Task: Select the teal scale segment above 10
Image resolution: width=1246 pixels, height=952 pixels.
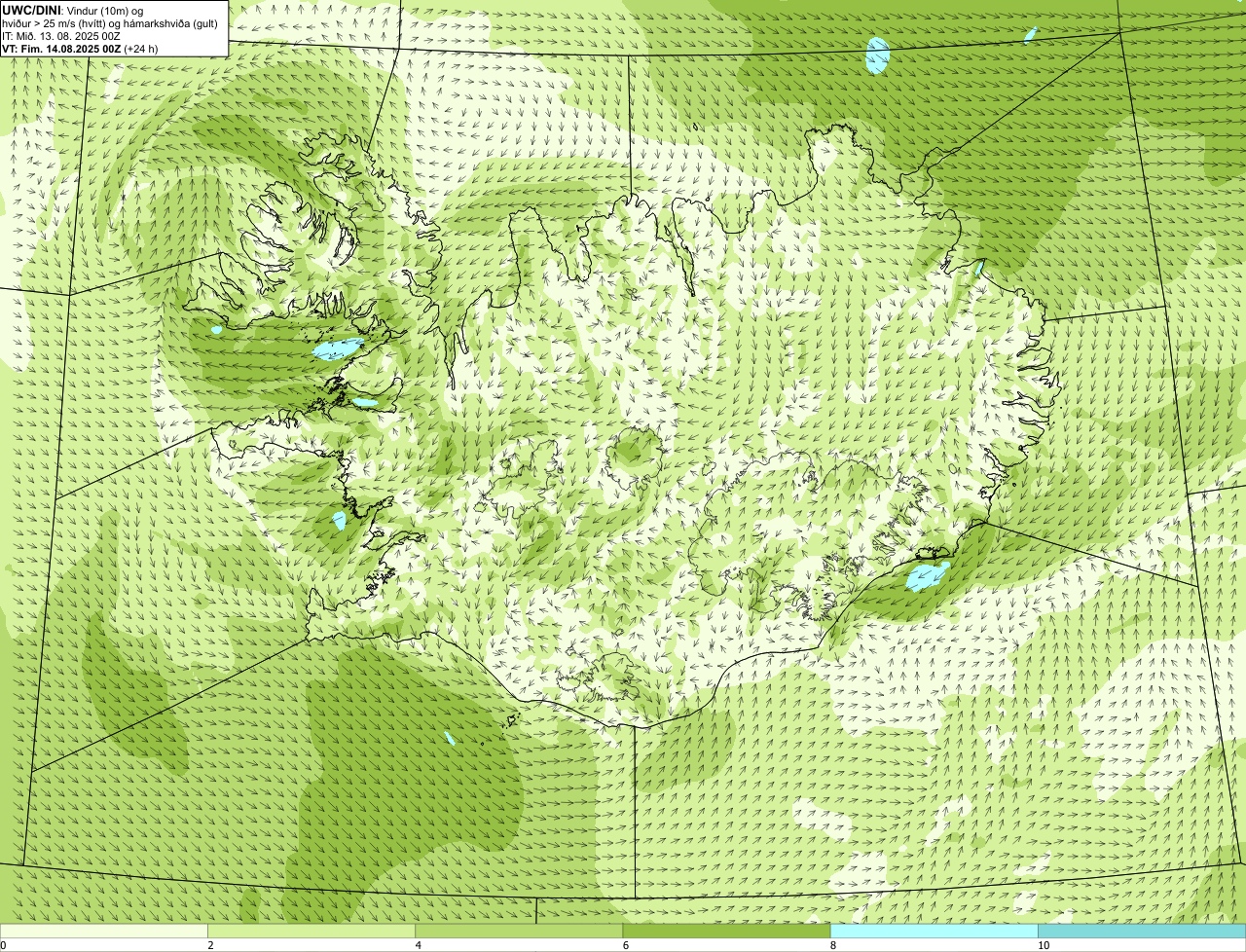Action: coord(1142,932)
